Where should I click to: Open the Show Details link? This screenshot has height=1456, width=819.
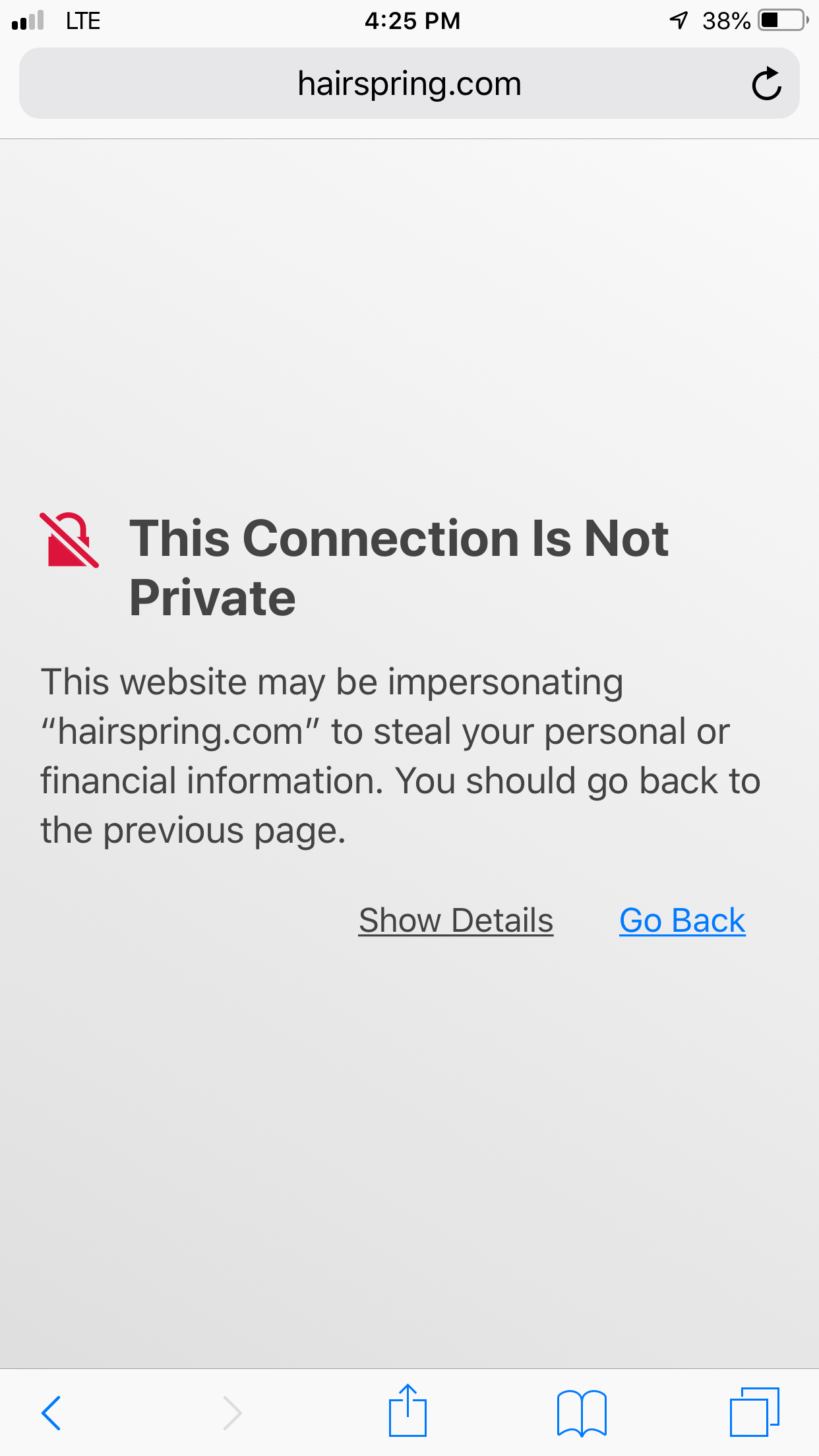pyautogui.click(x=456, y=921)
